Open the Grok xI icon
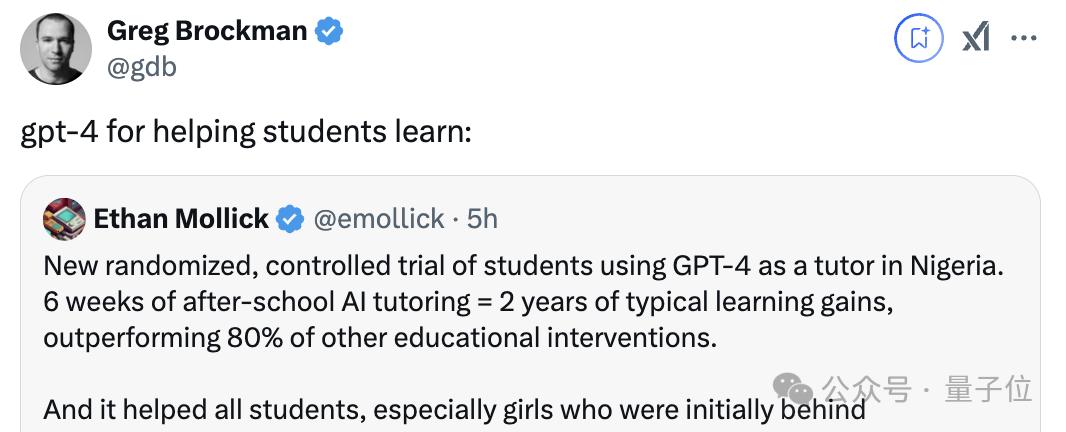 tap(976, 37)
